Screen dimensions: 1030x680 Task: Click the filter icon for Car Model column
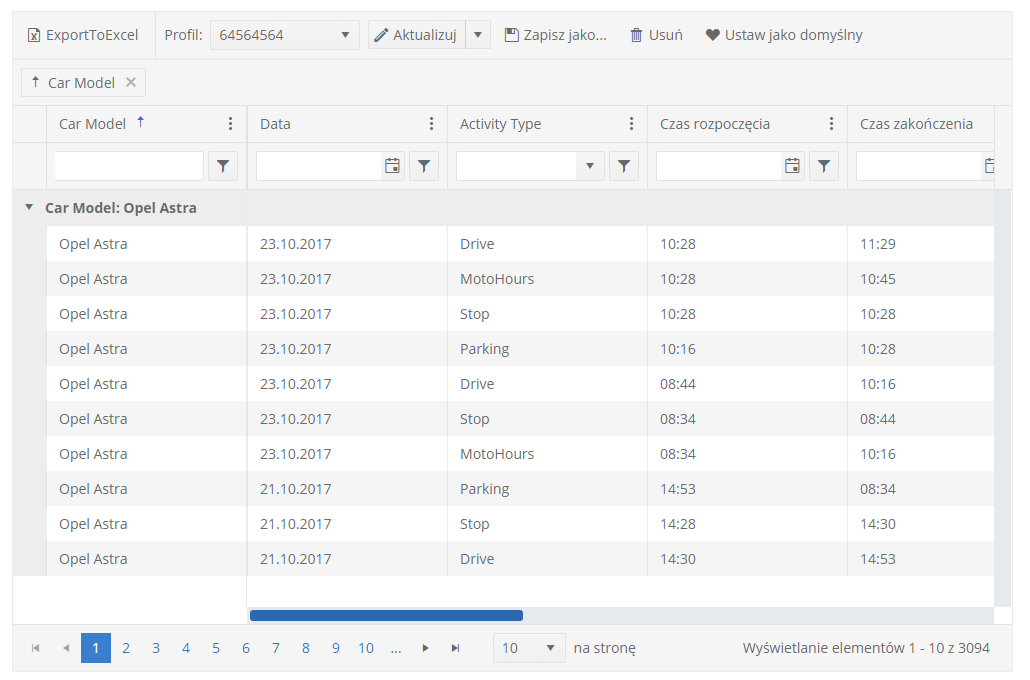pyautogui.click(x=223, y=166)
